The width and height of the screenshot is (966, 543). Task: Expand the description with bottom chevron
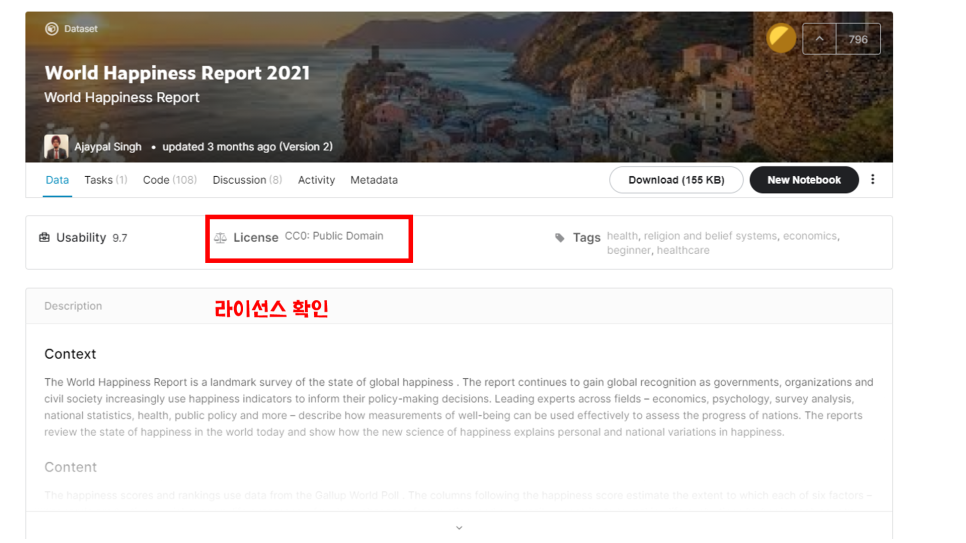pos(459,528)
